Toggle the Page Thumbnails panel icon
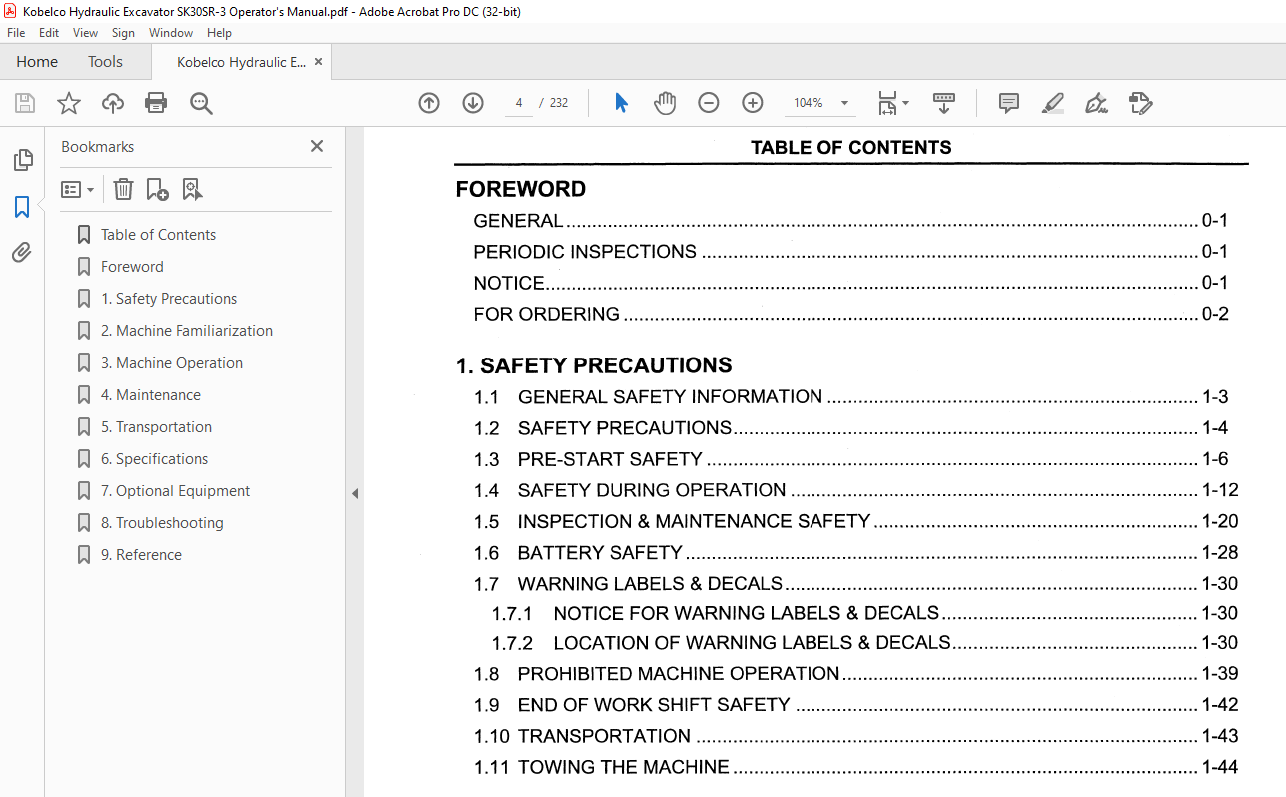The width and height of the screenshot is (1286, 797). (x=22, y=160)
